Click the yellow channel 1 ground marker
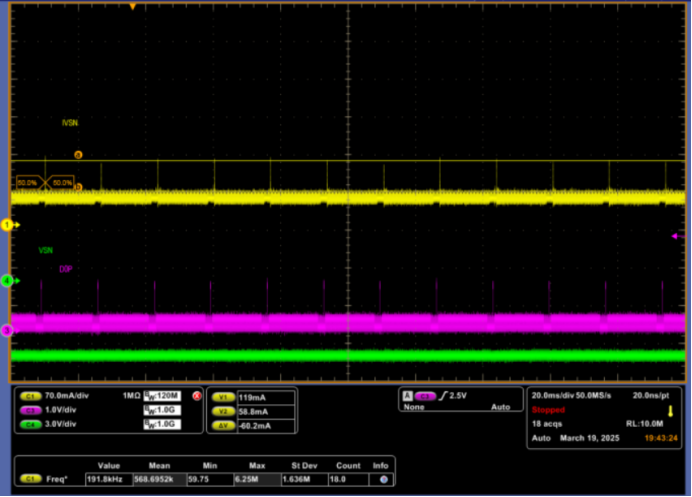The width and height of the screenshot is (692, 497). [x=7, y=225]
